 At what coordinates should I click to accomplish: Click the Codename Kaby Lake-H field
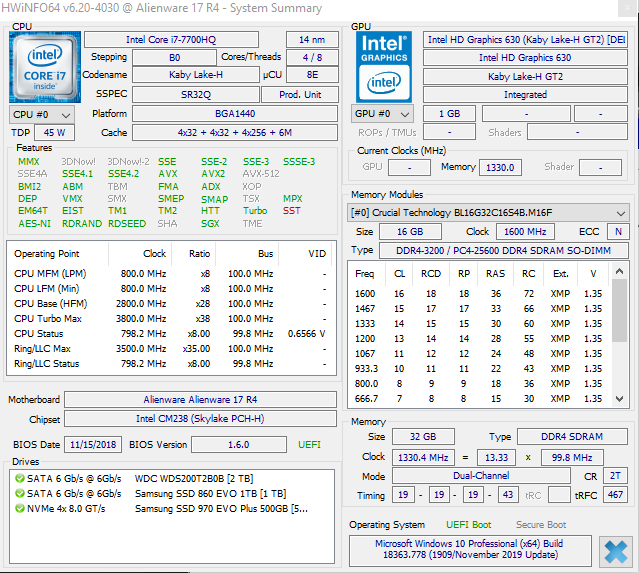(196, 75)
